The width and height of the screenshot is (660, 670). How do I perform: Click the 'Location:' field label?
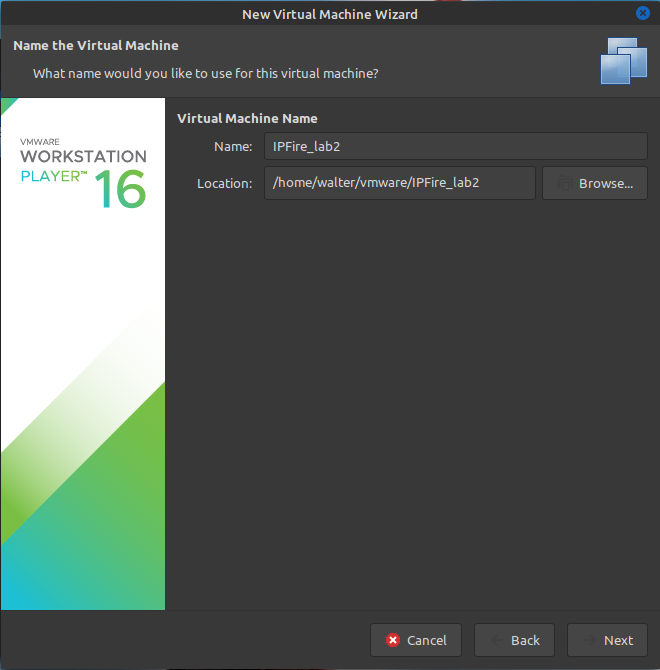(x=224, y=184)
